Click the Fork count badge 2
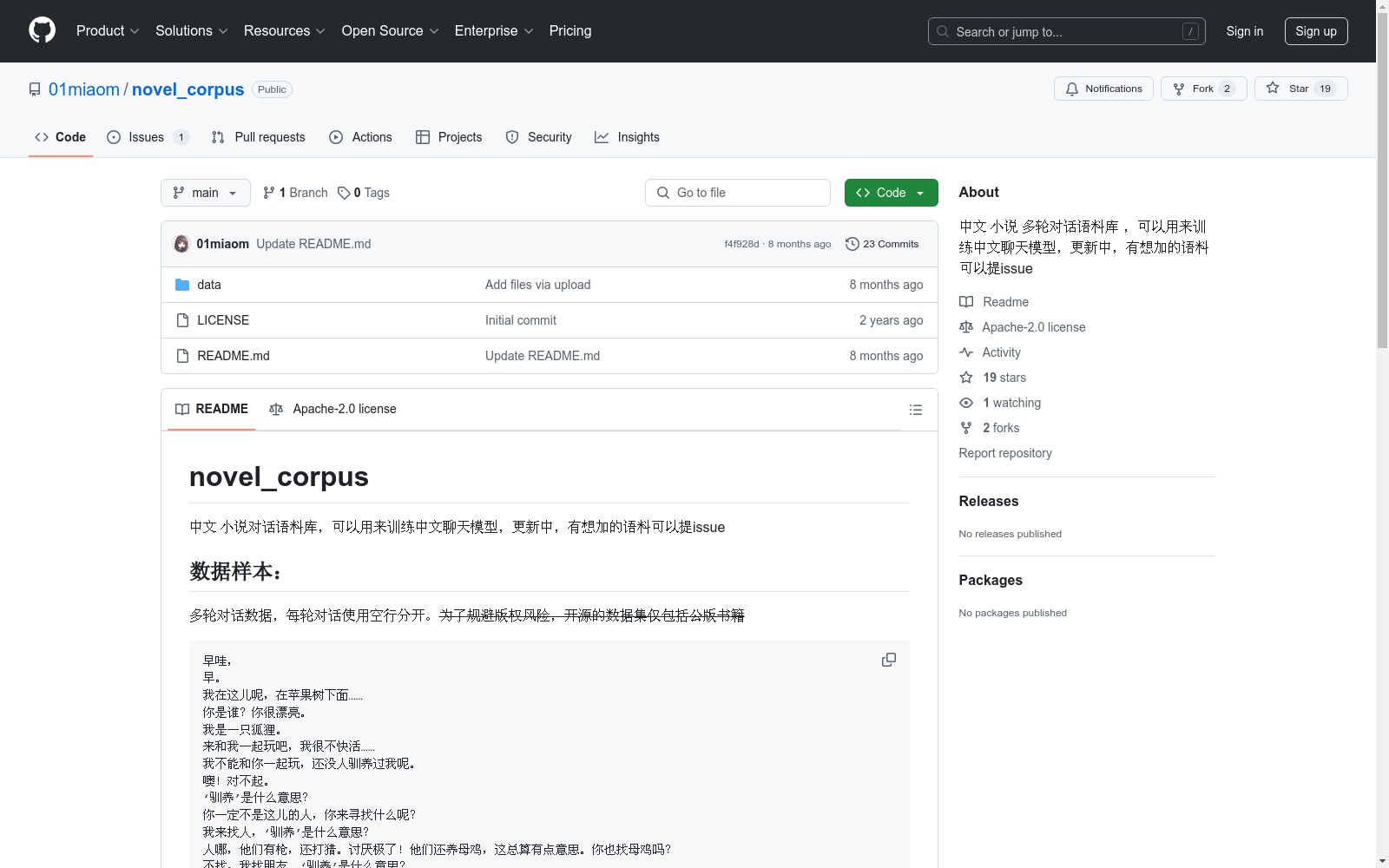The height and width of the screenshot is (868, 1389). 1227,89
